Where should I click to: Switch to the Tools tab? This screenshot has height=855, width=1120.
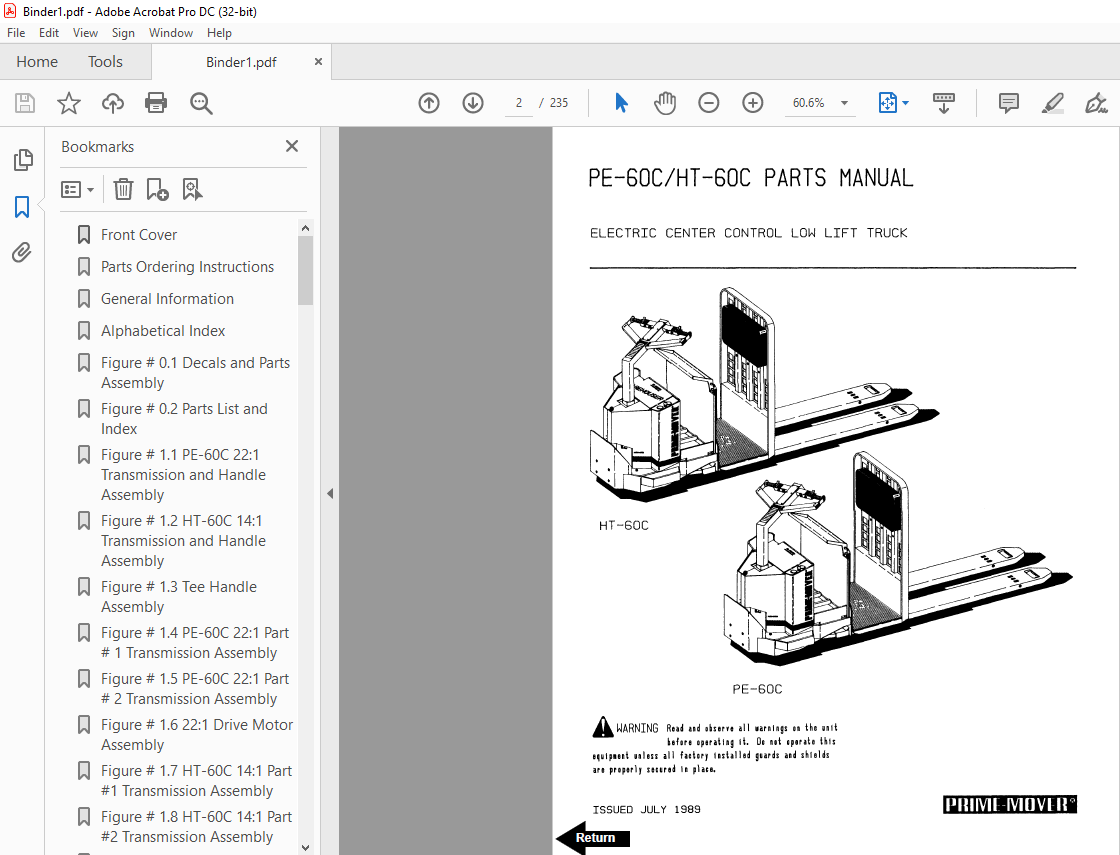point(105,62)
